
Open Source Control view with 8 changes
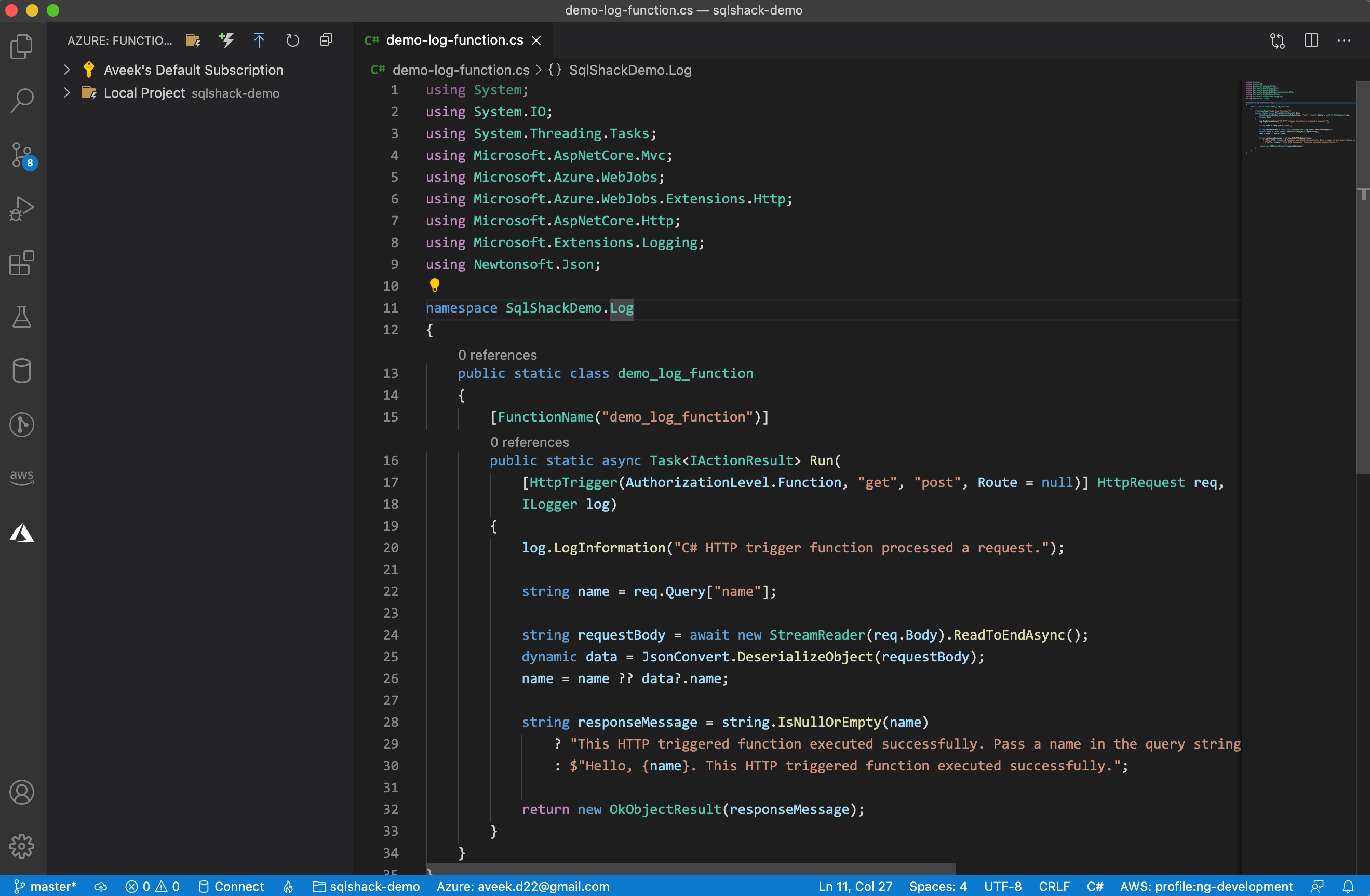pos(22,155)
